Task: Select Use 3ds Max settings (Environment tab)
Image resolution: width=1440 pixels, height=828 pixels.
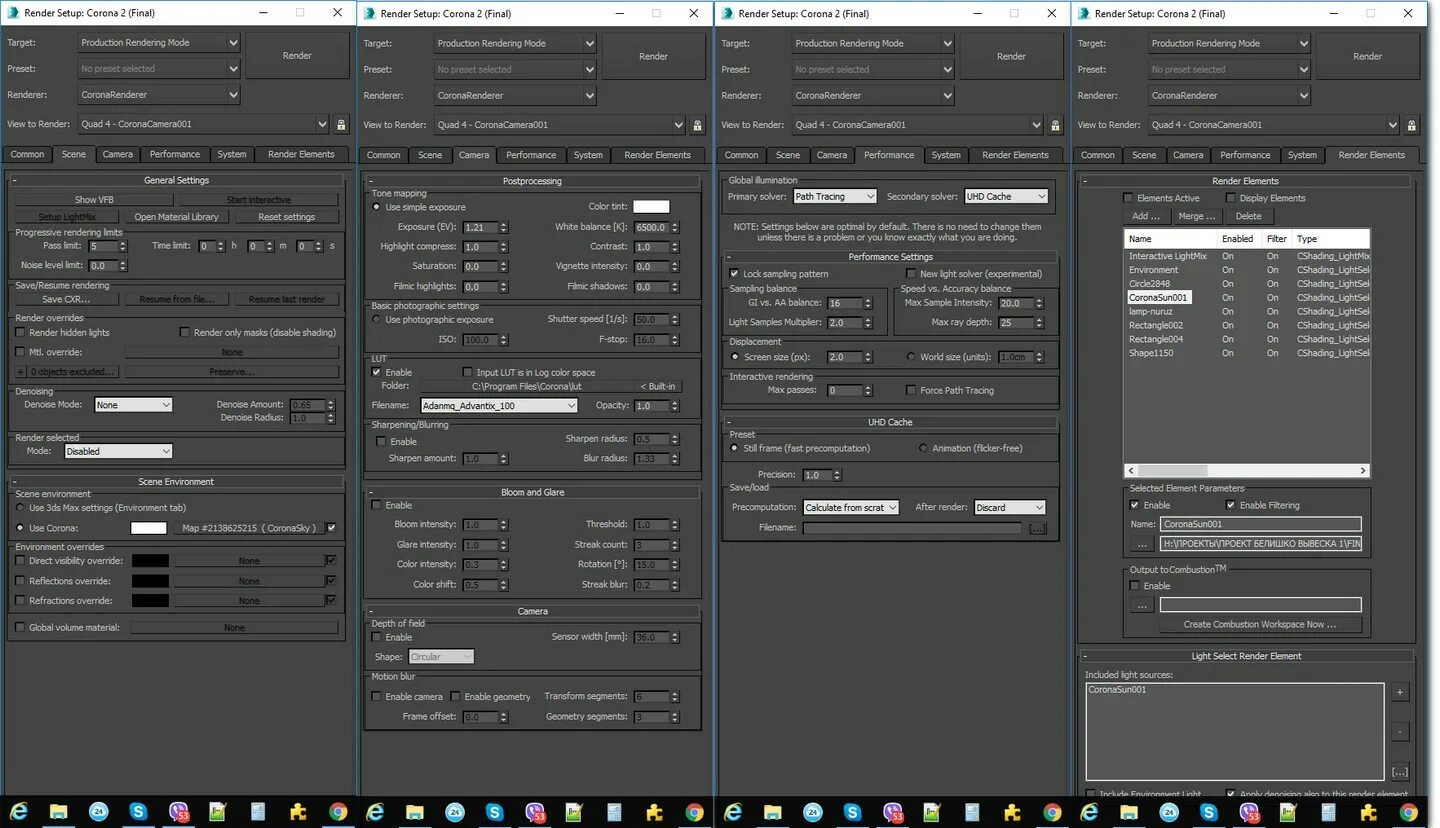Action: [x=20, y=508]
